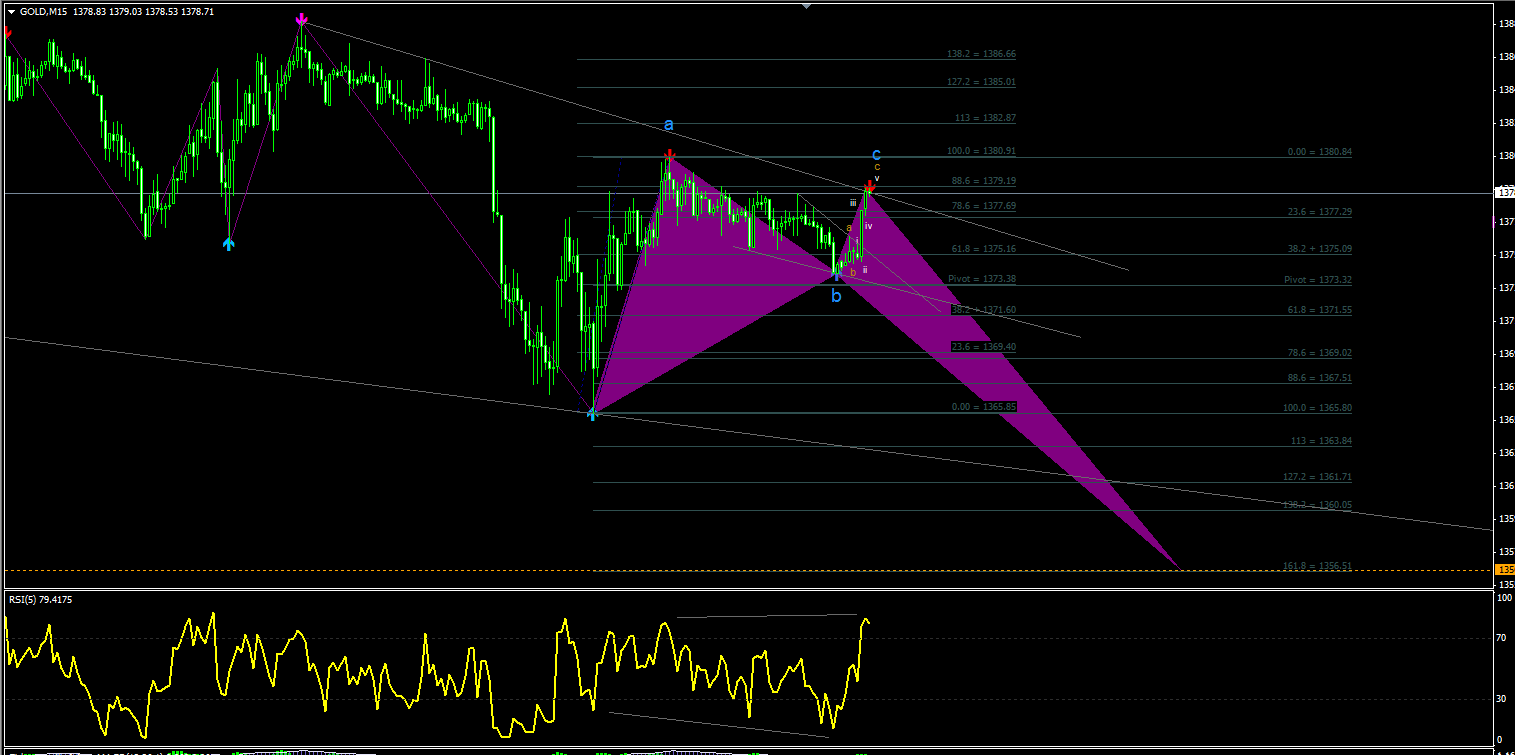Open the GOLD,M15 chart dropdown triangle
Screen dimensions: 1515x755
(x=11, y=11)
